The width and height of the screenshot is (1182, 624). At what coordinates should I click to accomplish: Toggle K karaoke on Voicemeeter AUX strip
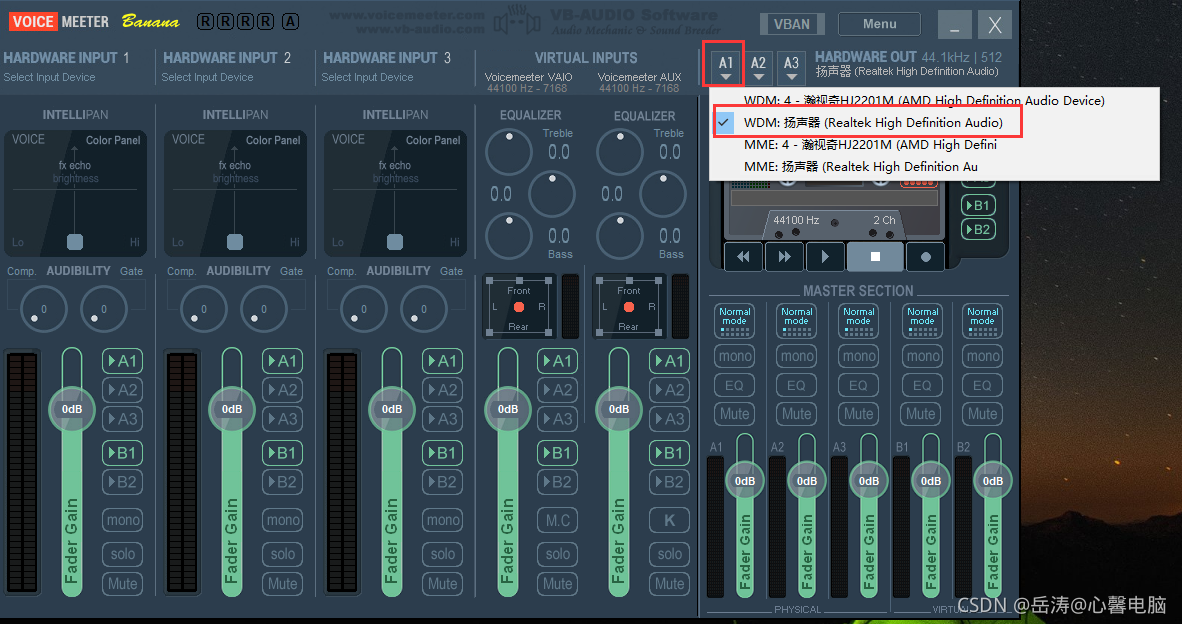tap(669, 520)
